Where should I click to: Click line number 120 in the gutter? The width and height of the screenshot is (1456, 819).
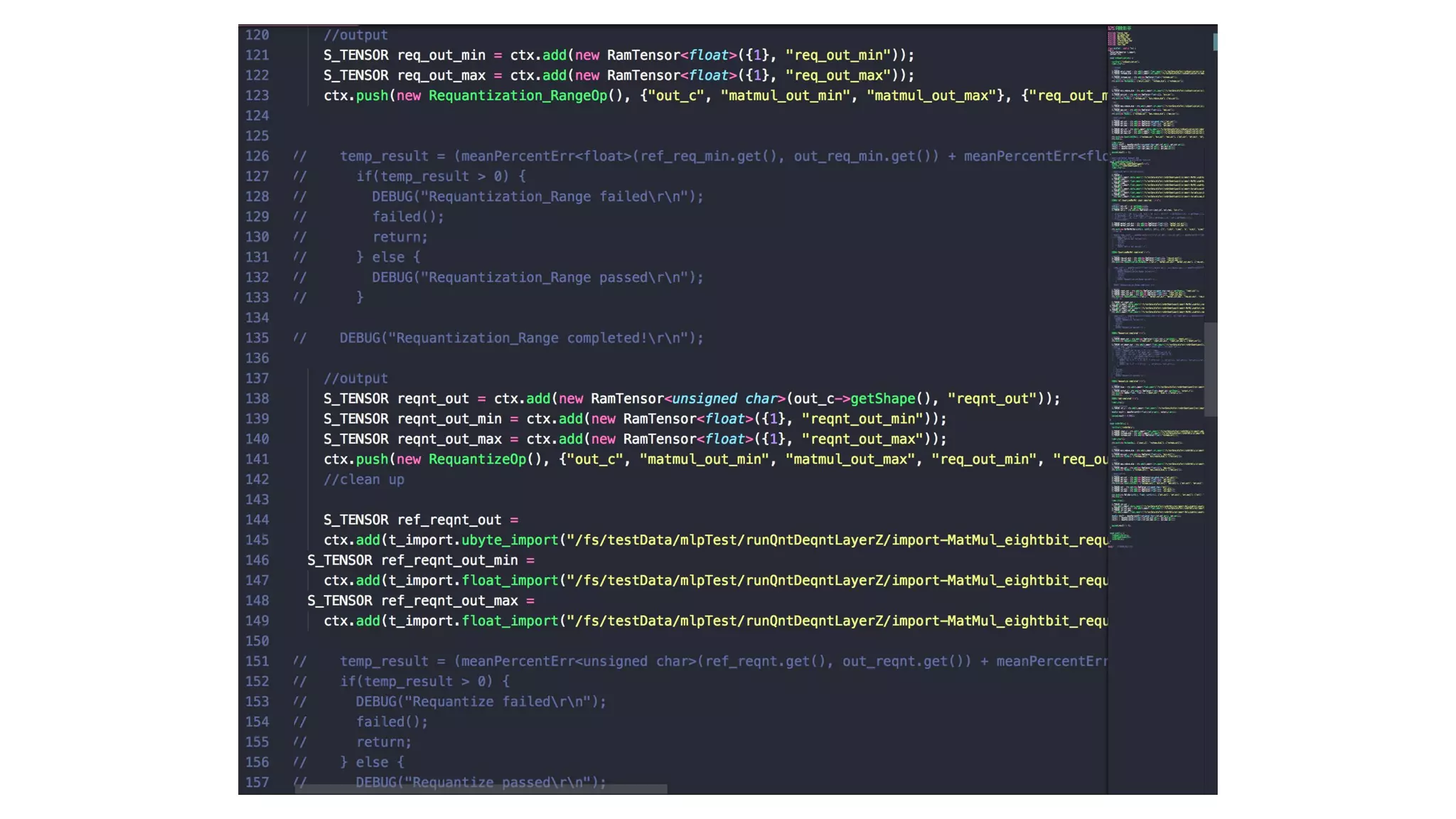coord(257,35)
